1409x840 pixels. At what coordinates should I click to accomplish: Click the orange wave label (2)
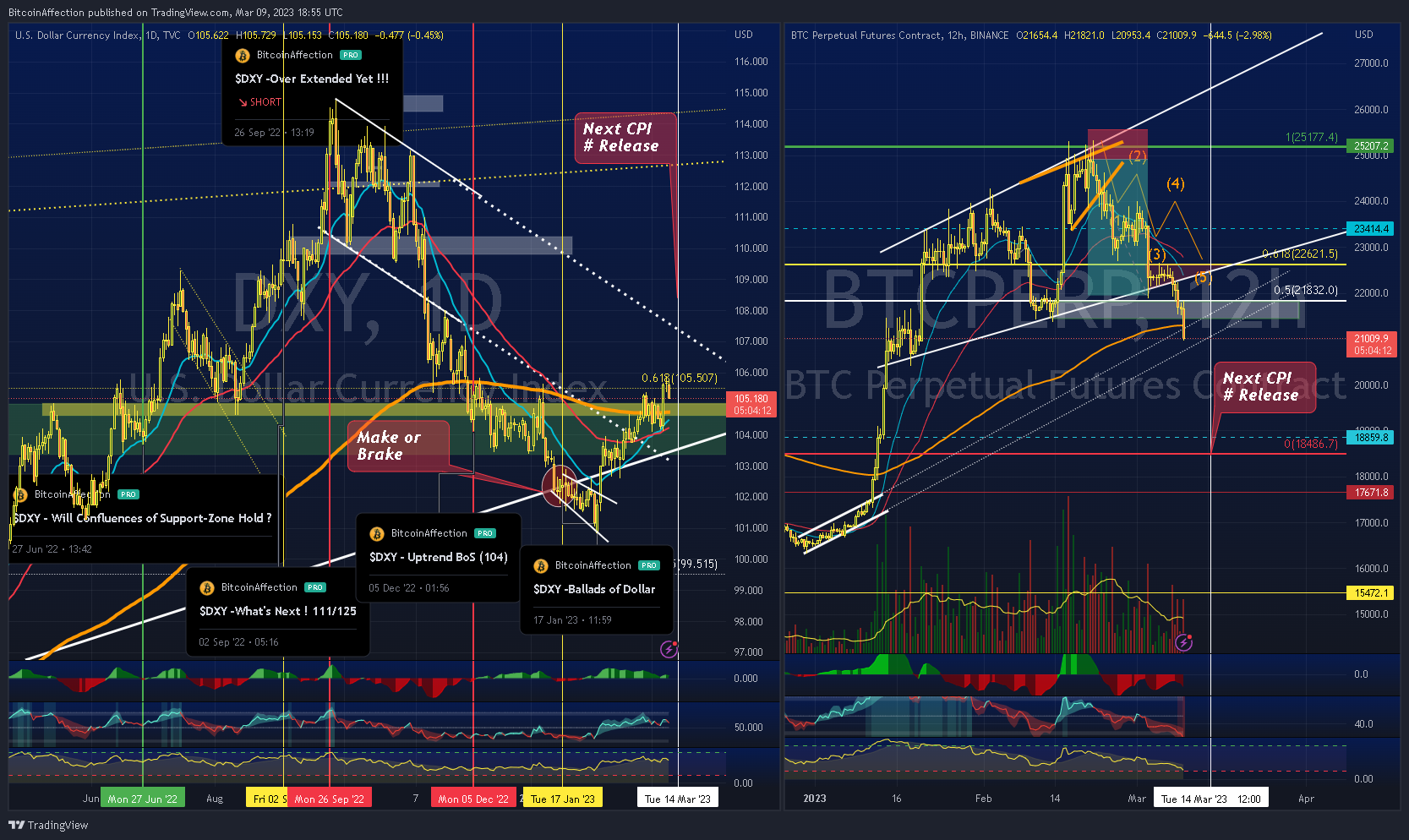pyautogui.click(x=1138, y=155)
